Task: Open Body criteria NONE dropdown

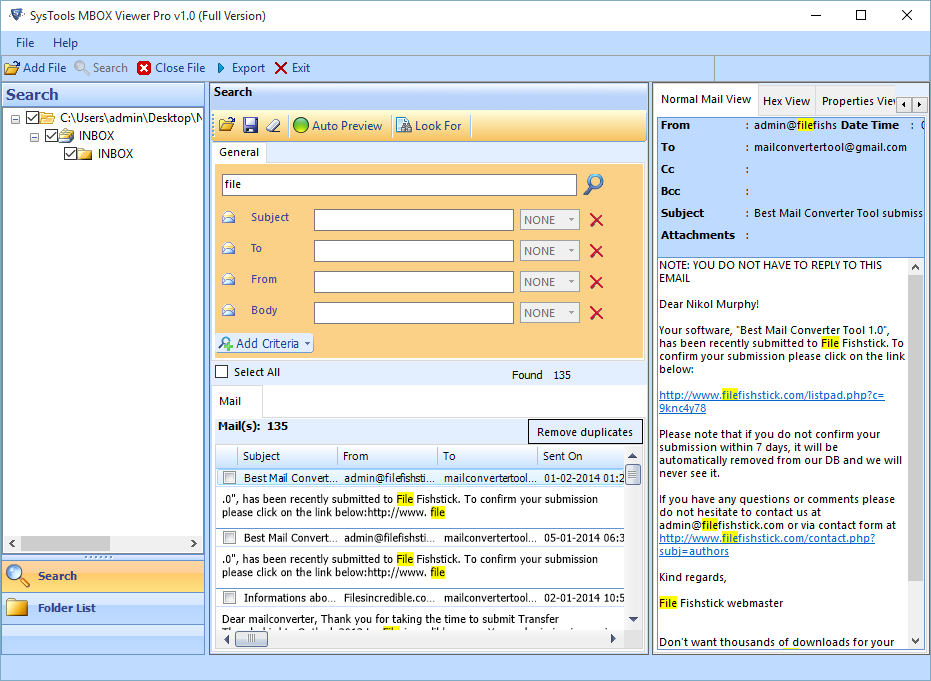Action: [x=550, y=313]
